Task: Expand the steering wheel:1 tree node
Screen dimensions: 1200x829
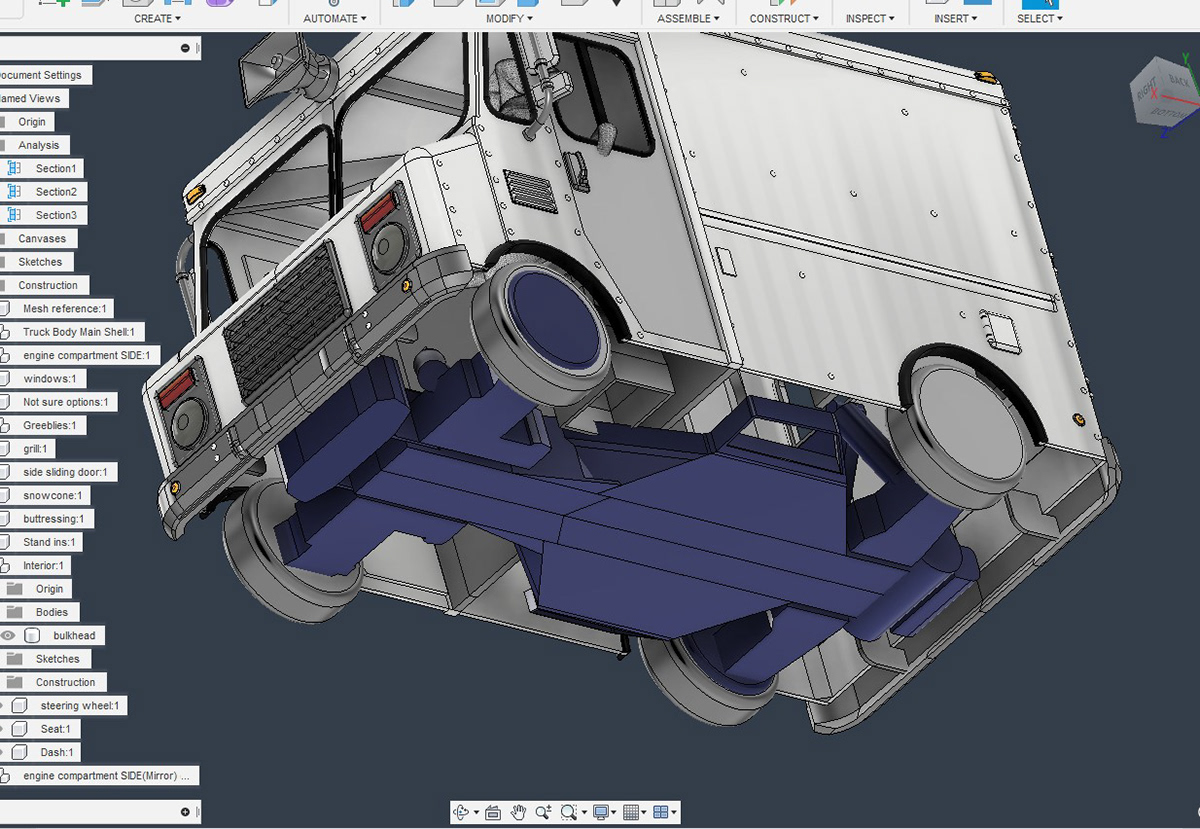Action: (3, 706)
